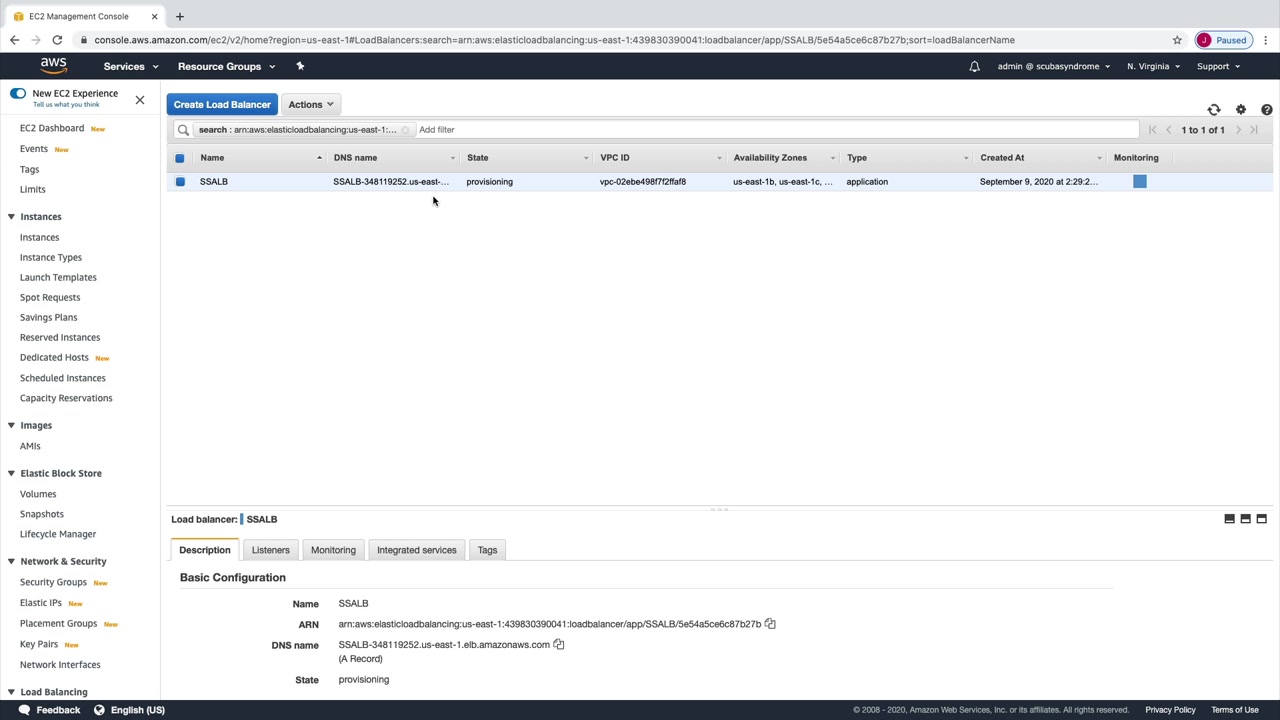
Task: Toggle the select-all header checkbox
Action: click(180, 158)
